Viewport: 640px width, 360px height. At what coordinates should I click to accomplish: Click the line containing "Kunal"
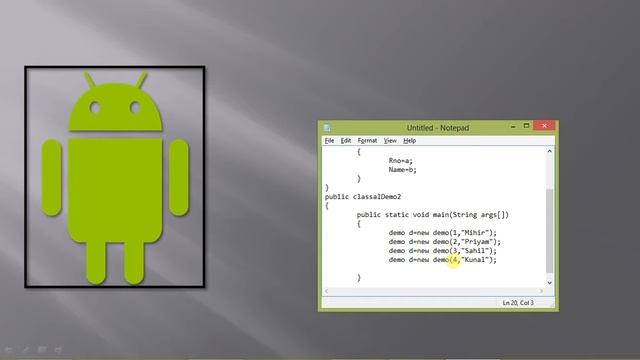click(442, 260)
